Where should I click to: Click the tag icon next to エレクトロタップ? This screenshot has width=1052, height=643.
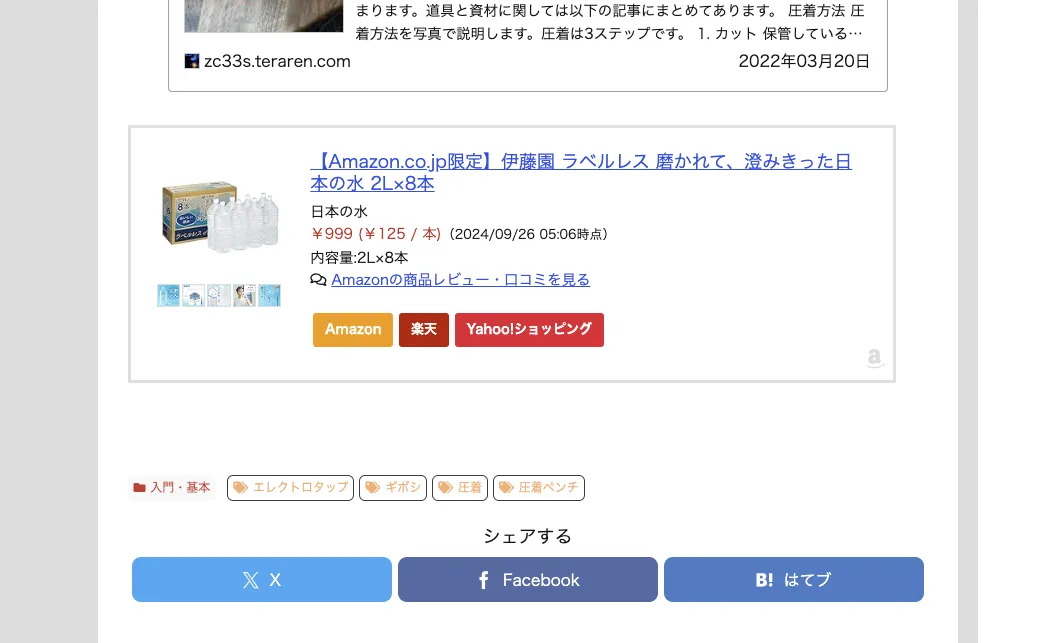click(240, 487)
